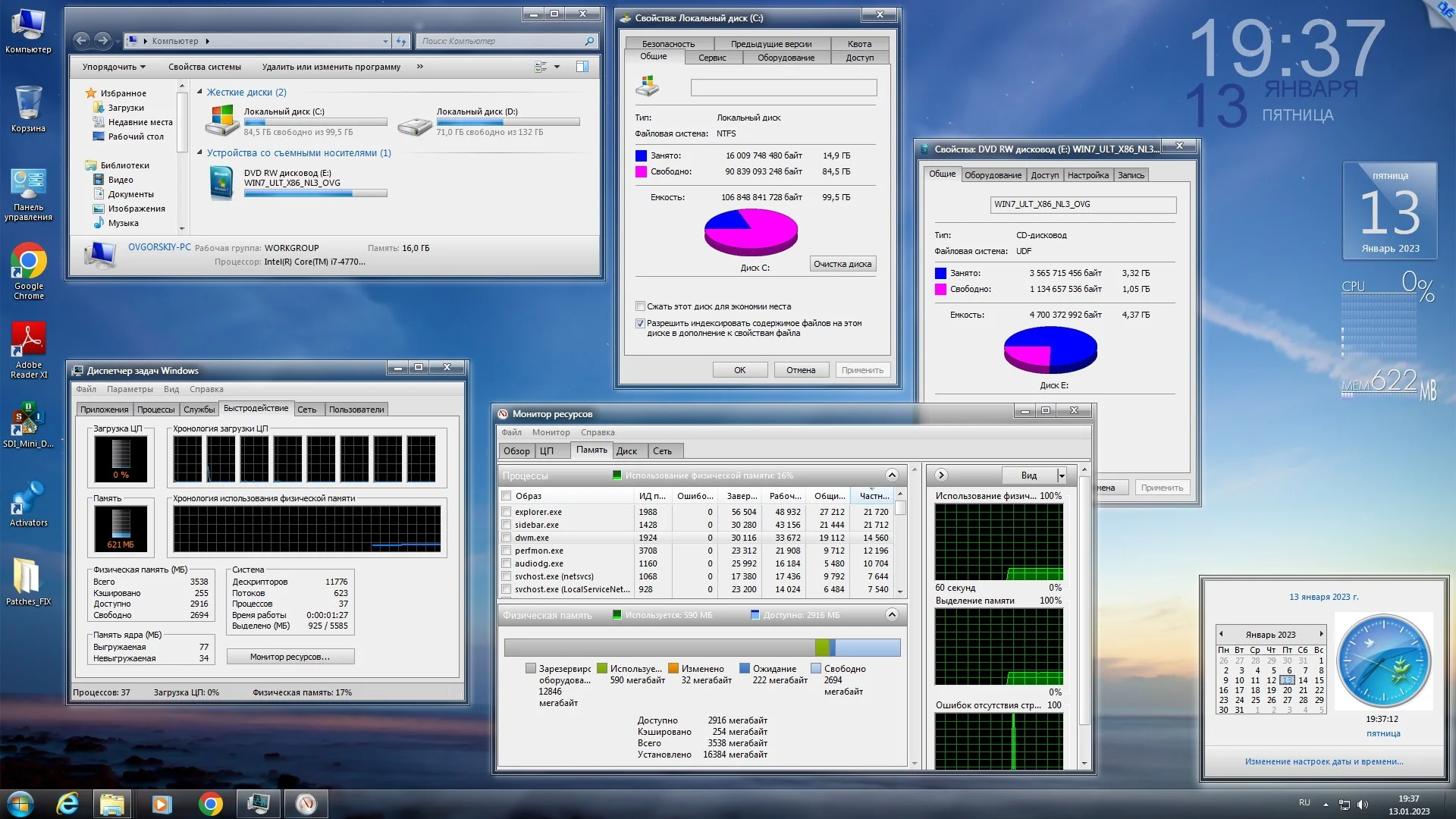Image resolution: width=1456 pixels, height=819 pixels.
Task: Open the Диск tab in Resource Monitor
Action: pyautogui.click(x=626, y=451)
